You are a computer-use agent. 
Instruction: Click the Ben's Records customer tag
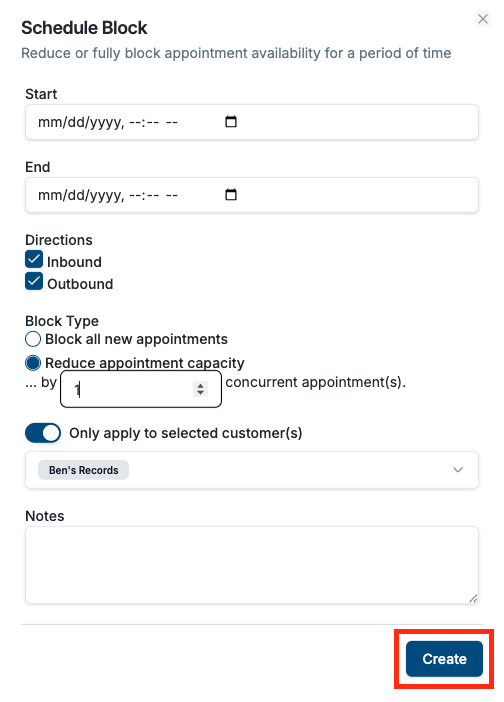83,470
